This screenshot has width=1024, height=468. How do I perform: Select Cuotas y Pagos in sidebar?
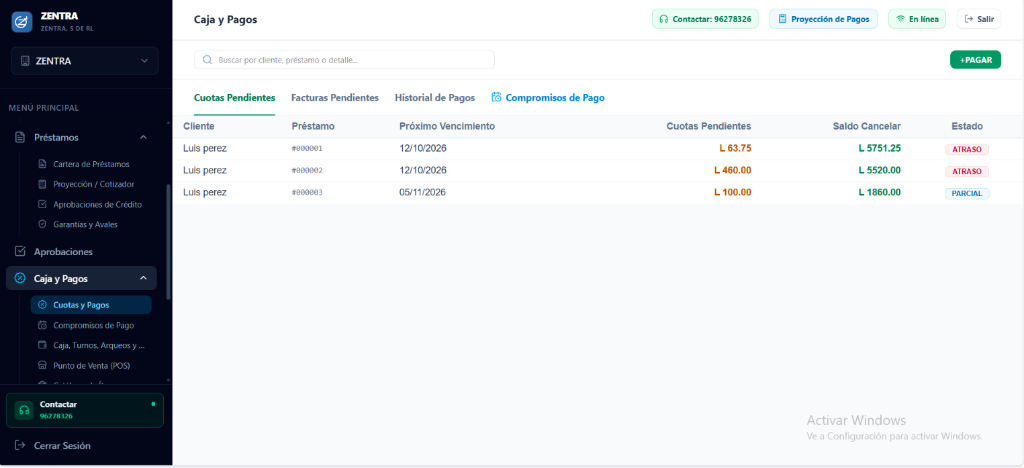91,305
